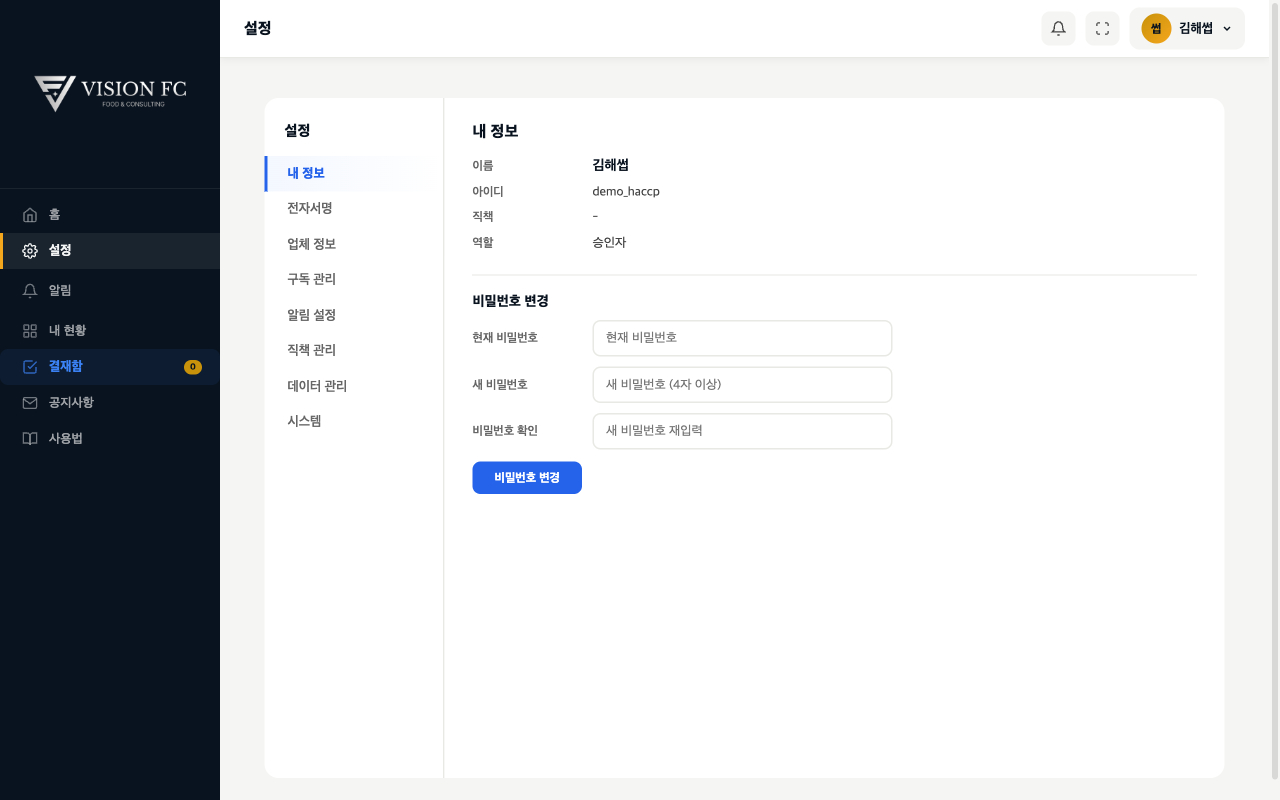Switch to the 구독 관리 settings tab

(354, 279)
